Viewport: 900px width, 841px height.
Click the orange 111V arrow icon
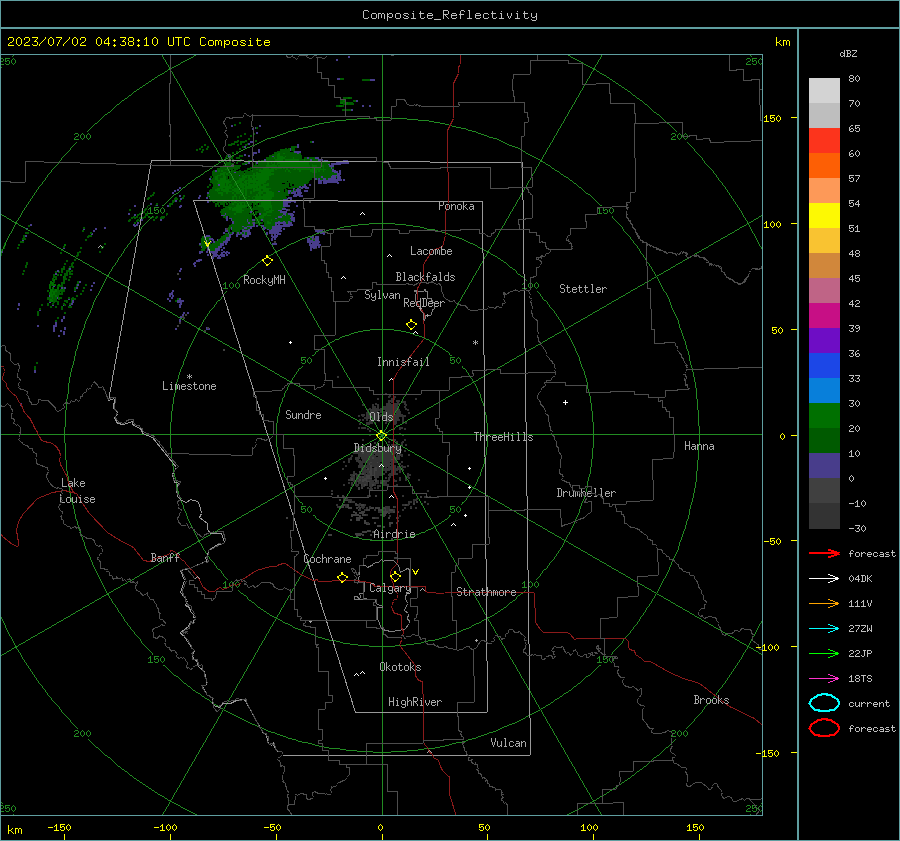pos(824,603)
